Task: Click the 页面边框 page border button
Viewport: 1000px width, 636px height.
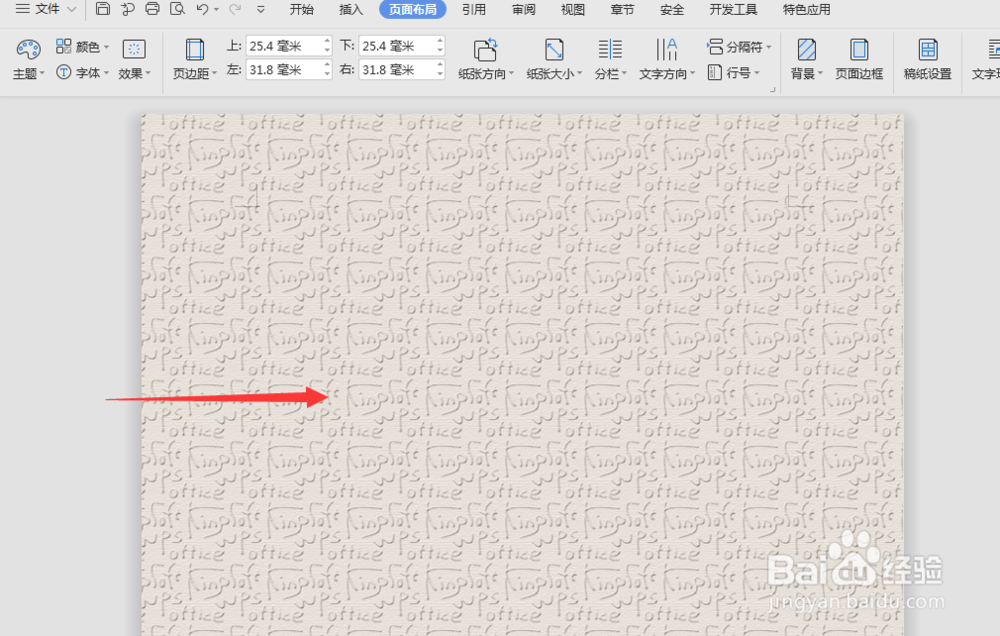Action: click(859, 60)
